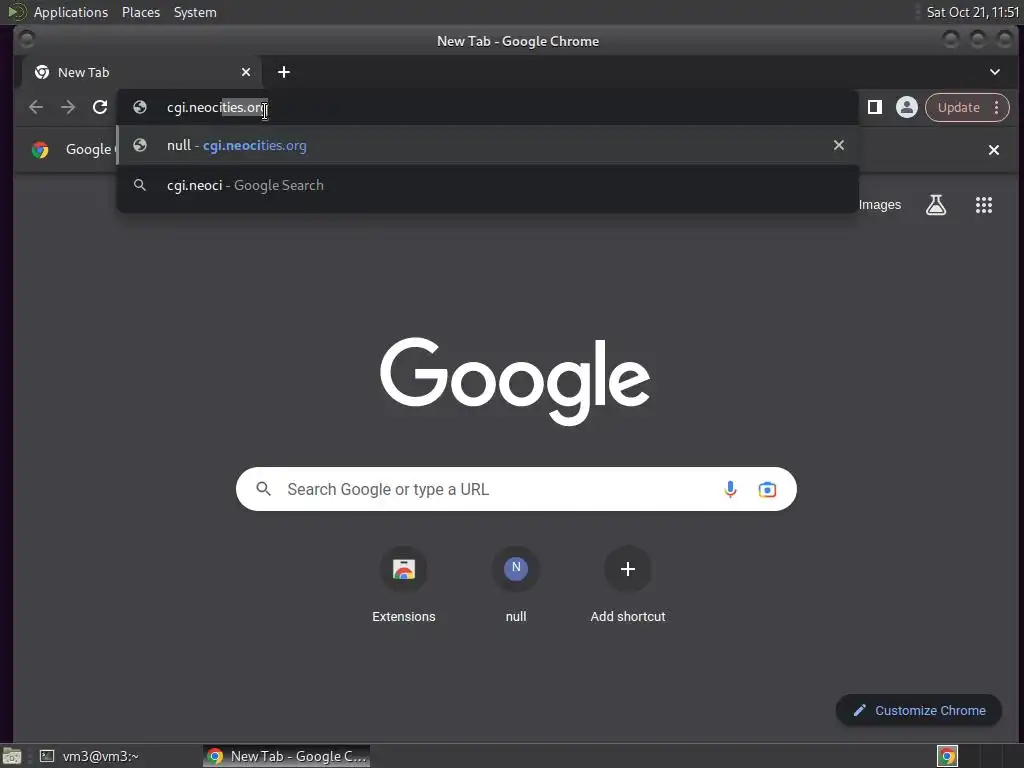The width and height of the screenshot is (1024, 768).
Task: Open the Images link
Action: 880,205
